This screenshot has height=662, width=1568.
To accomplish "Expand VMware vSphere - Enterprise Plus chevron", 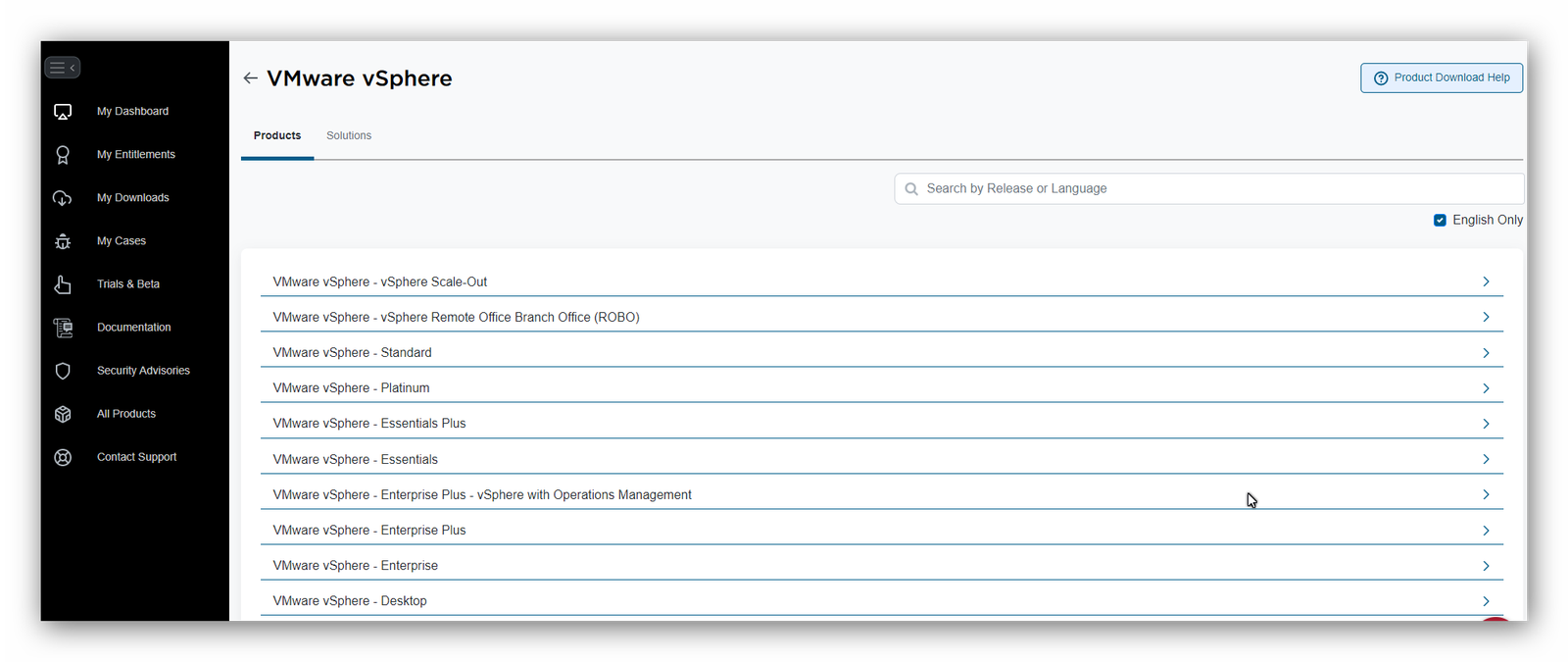I will click(x=1486, y=531).
